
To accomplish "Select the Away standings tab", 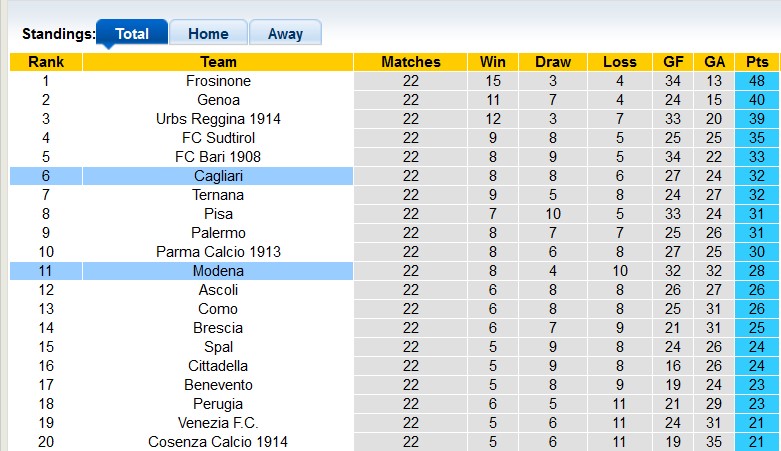I will (285, 33).
